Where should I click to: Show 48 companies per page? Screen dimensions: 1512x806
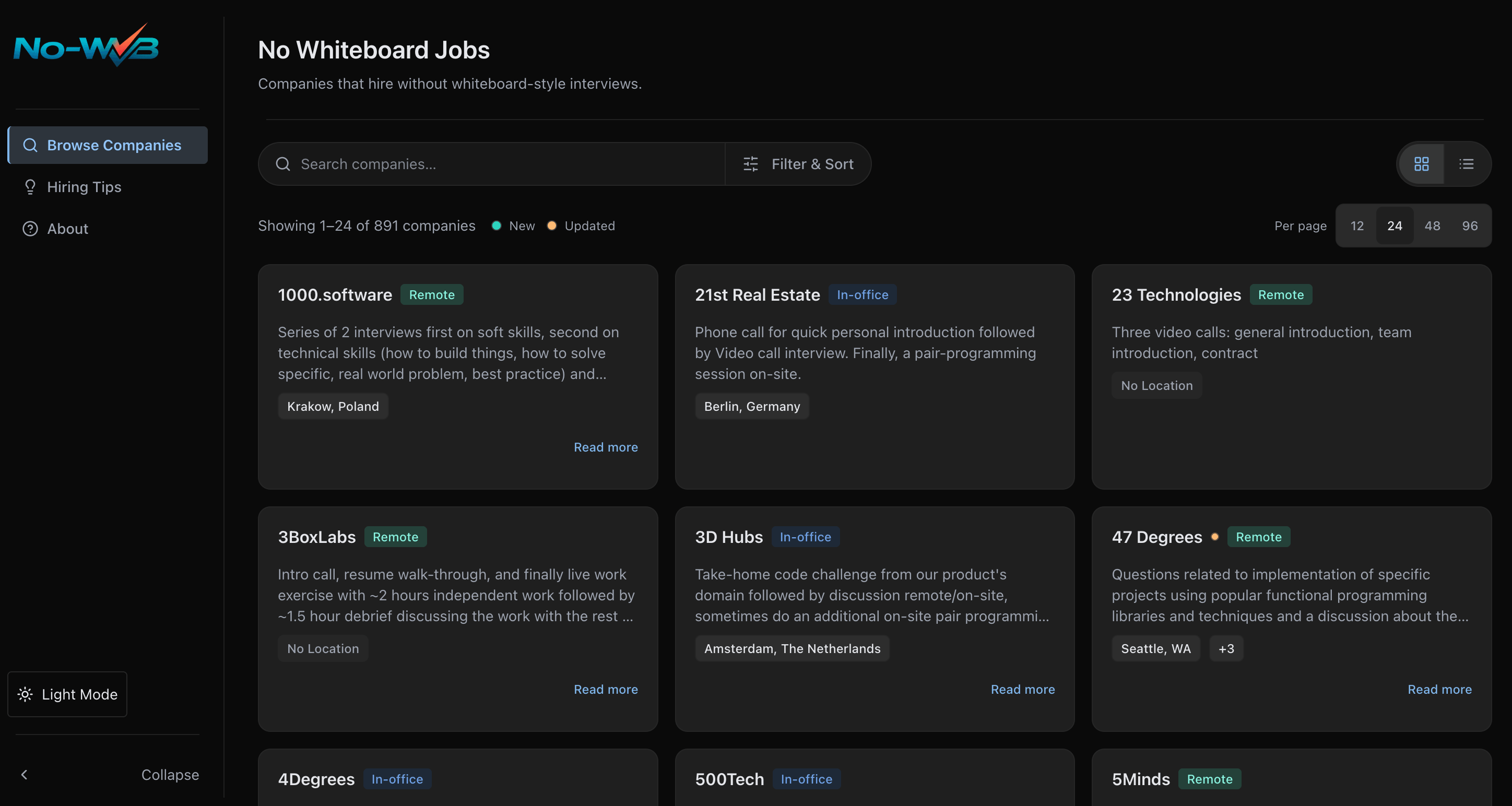click(1432, 226)
